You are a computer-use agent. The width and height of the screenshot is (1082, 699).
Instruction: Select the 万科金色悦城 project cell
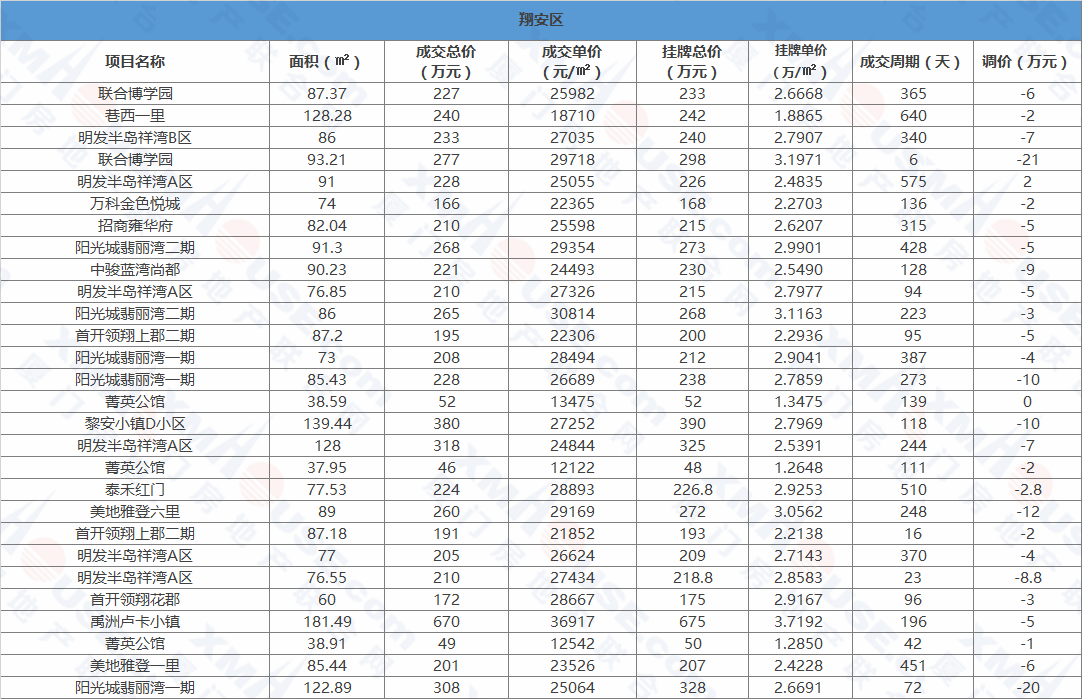coord(135,204)
